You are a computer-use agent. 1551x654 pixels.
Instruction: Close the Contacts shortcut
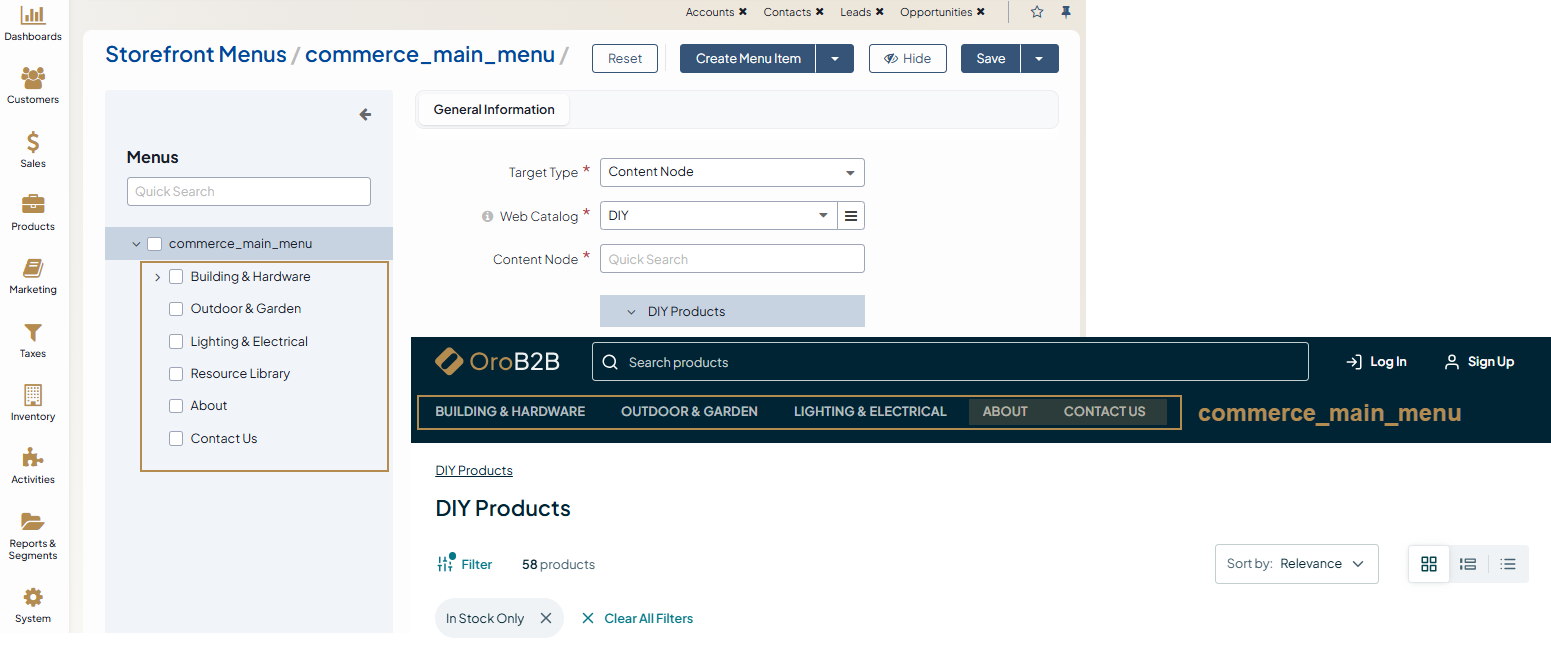tap(820, 12)
